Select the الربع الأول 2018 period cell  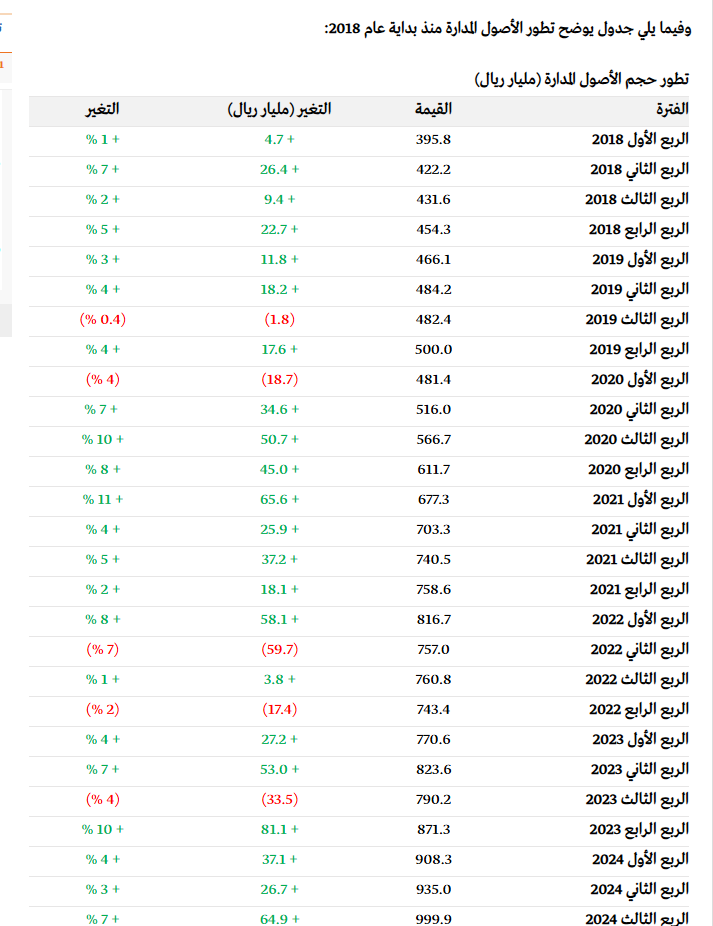pos(641,140)
